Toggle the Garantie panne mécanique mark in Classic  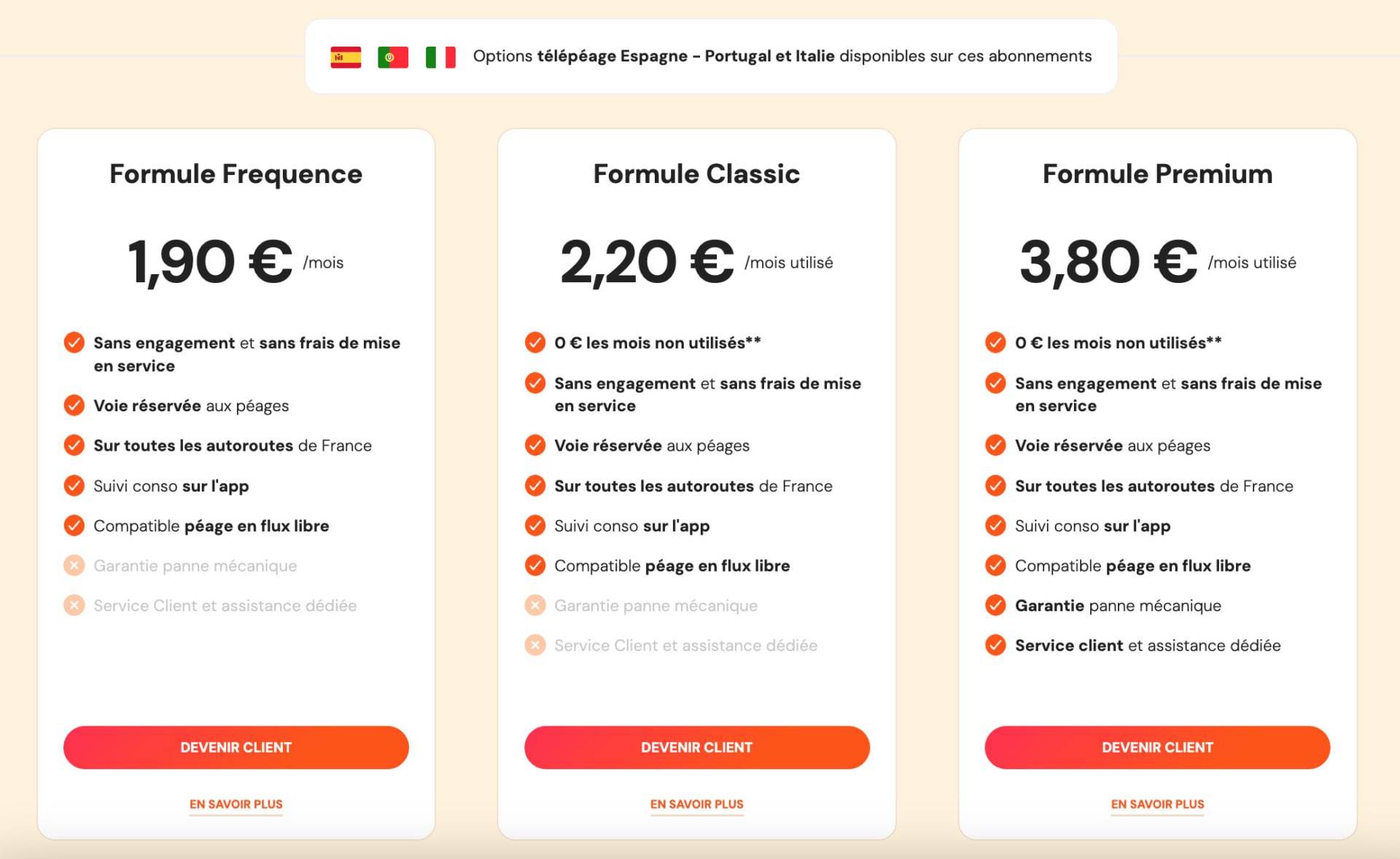[x=535, y=605]
